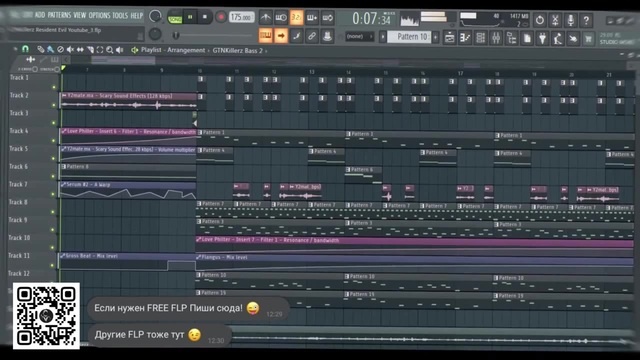Open the Channel rack icon
This screenshot has height=360, width=640.
pyautogui.click(x=480, y=38)
